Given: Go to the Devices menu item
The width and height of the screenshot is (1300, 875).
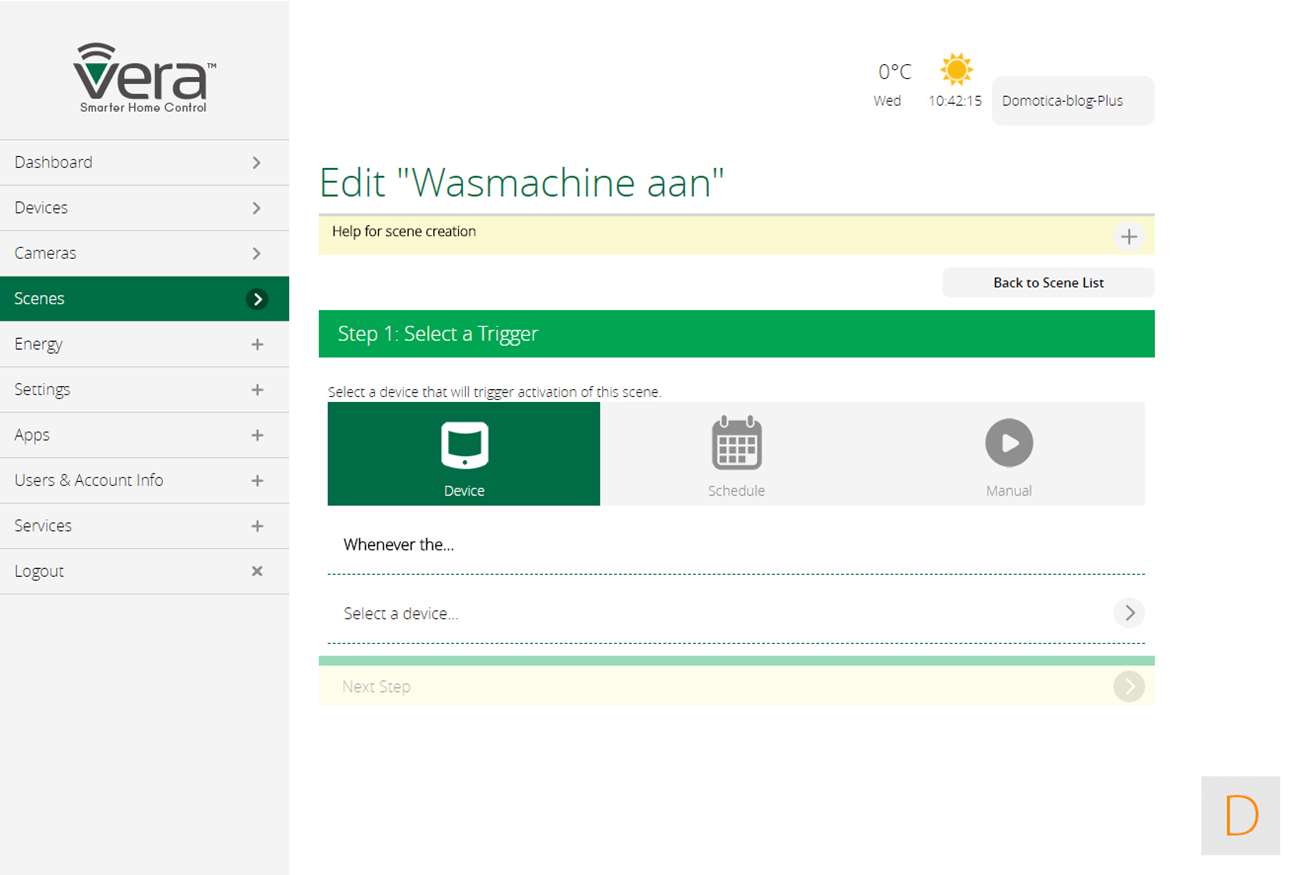Looking at the screenshot, I should [x=144, y=208].
